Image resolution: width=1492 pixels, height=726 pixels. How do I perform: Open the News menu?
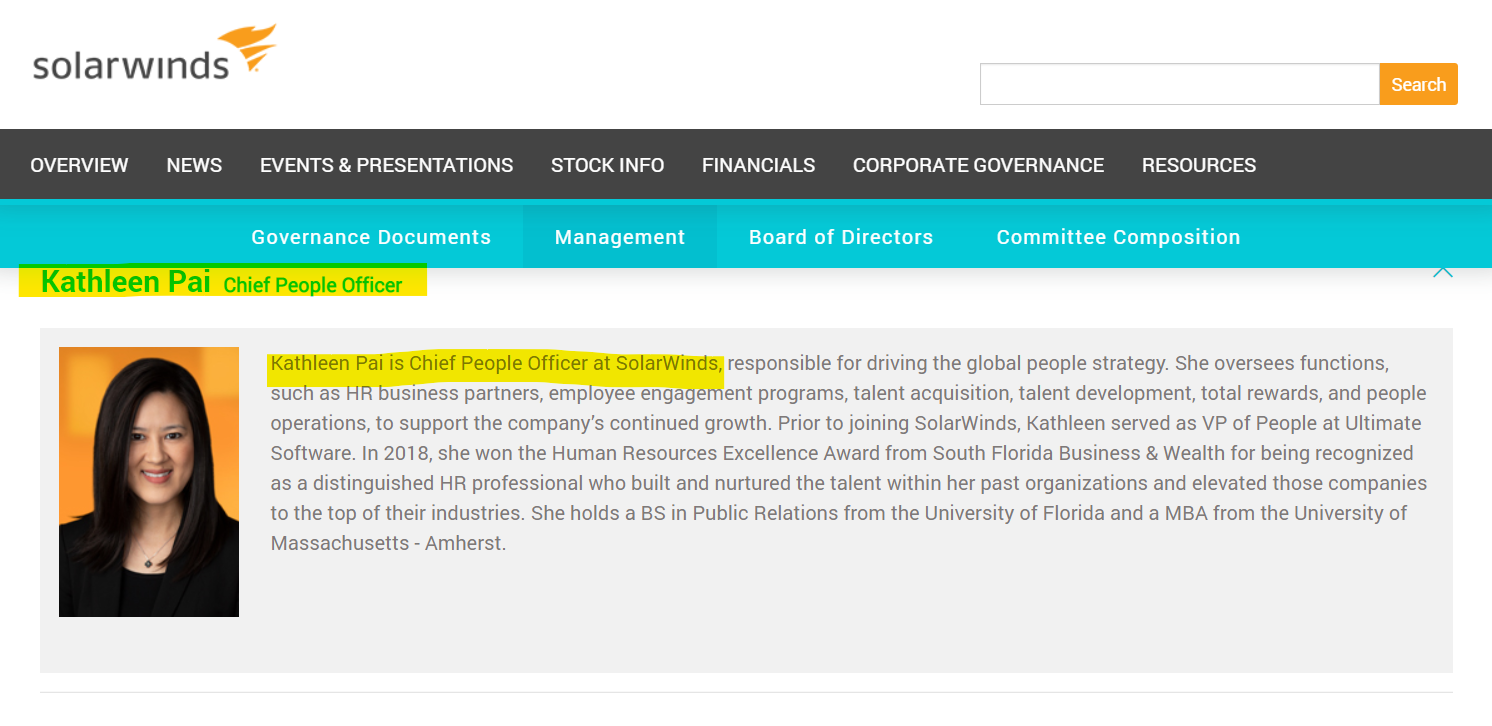194,165
